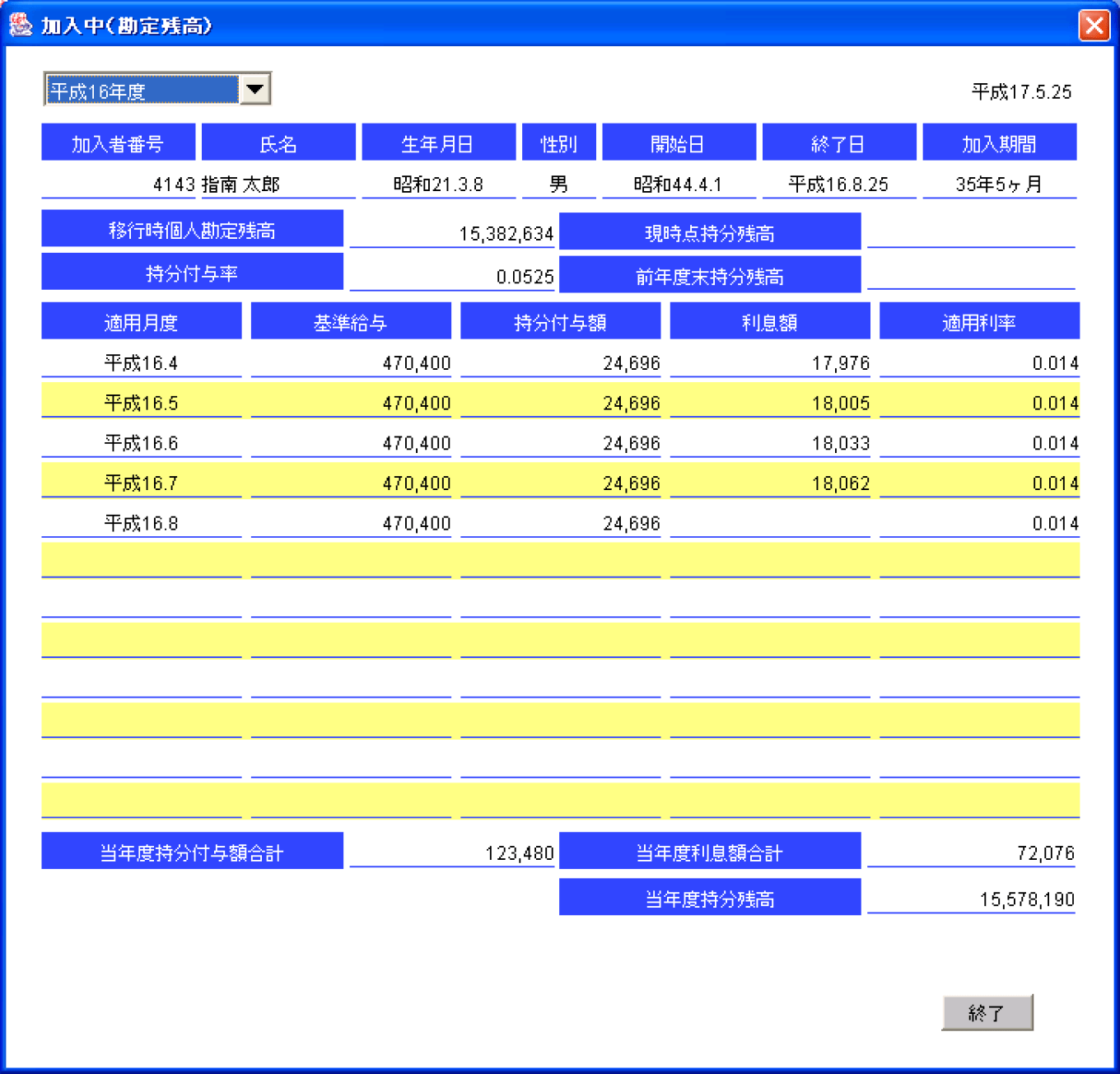
Task: Click the 当年度持分付与額合計 label
Action: [192, 852]
